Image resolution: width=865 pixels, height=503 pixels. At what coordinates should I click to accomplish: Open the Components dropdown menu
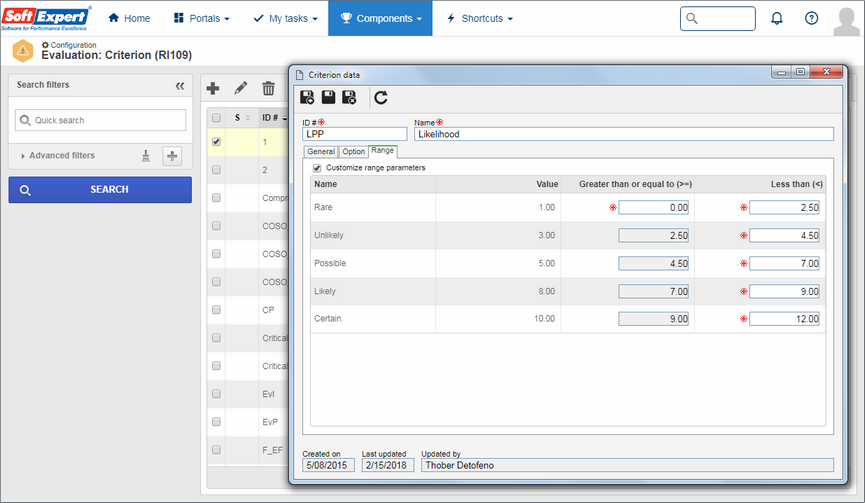tap(381, 18)
